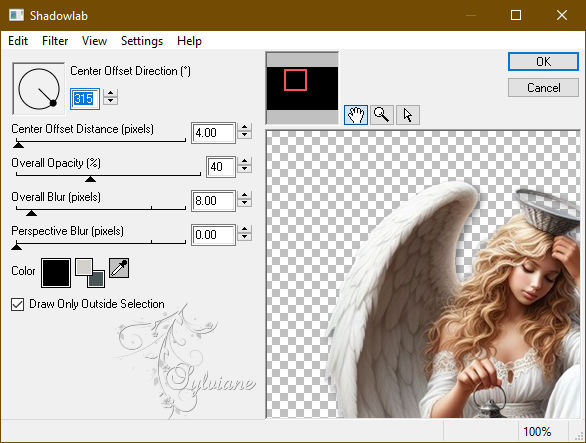Increase Center Offset Direction with up arrow
The image size is (586, 443).
point(110,93)
